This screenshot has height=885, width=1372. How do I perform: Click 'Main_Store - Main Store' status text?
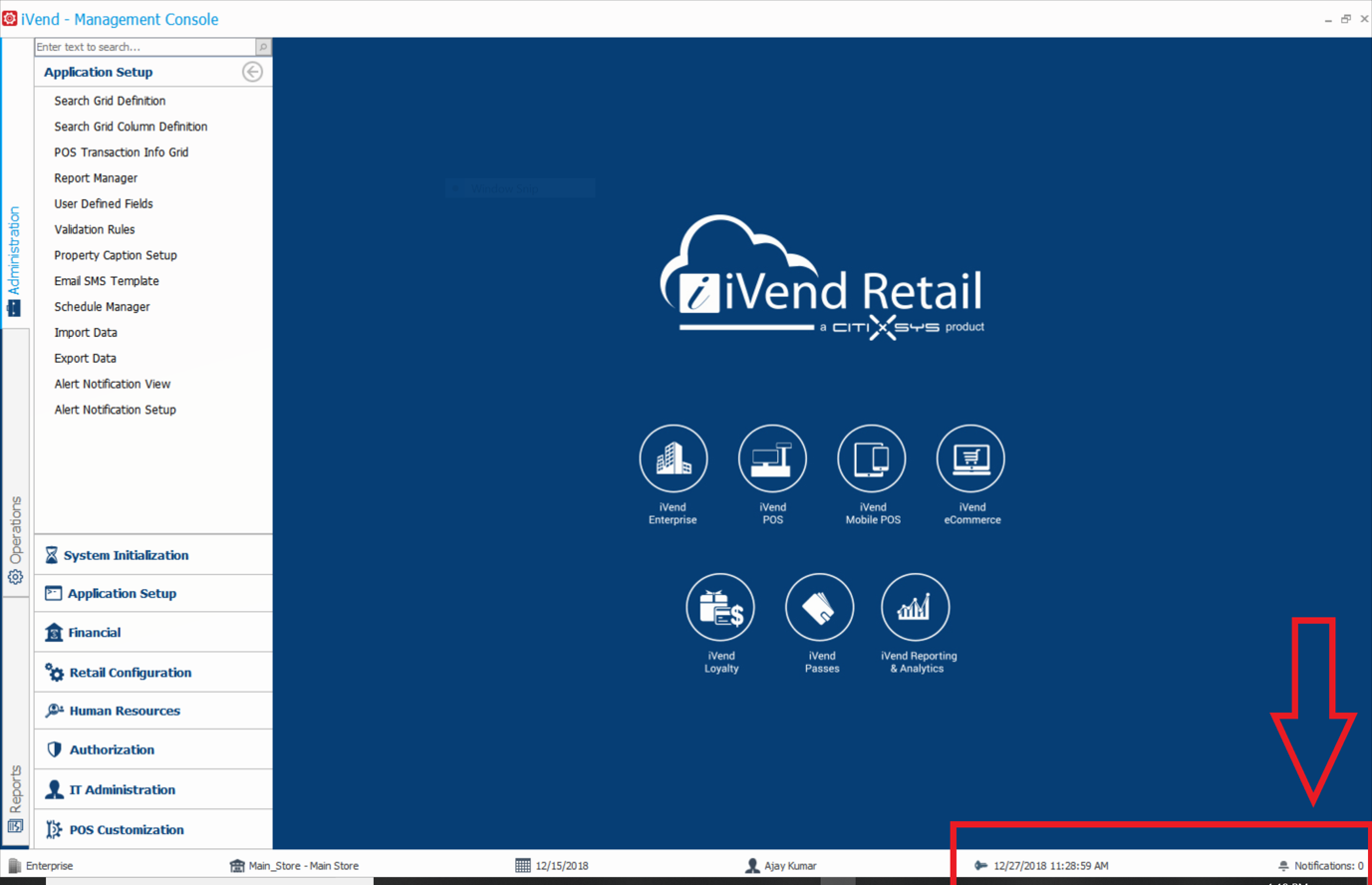304,866
